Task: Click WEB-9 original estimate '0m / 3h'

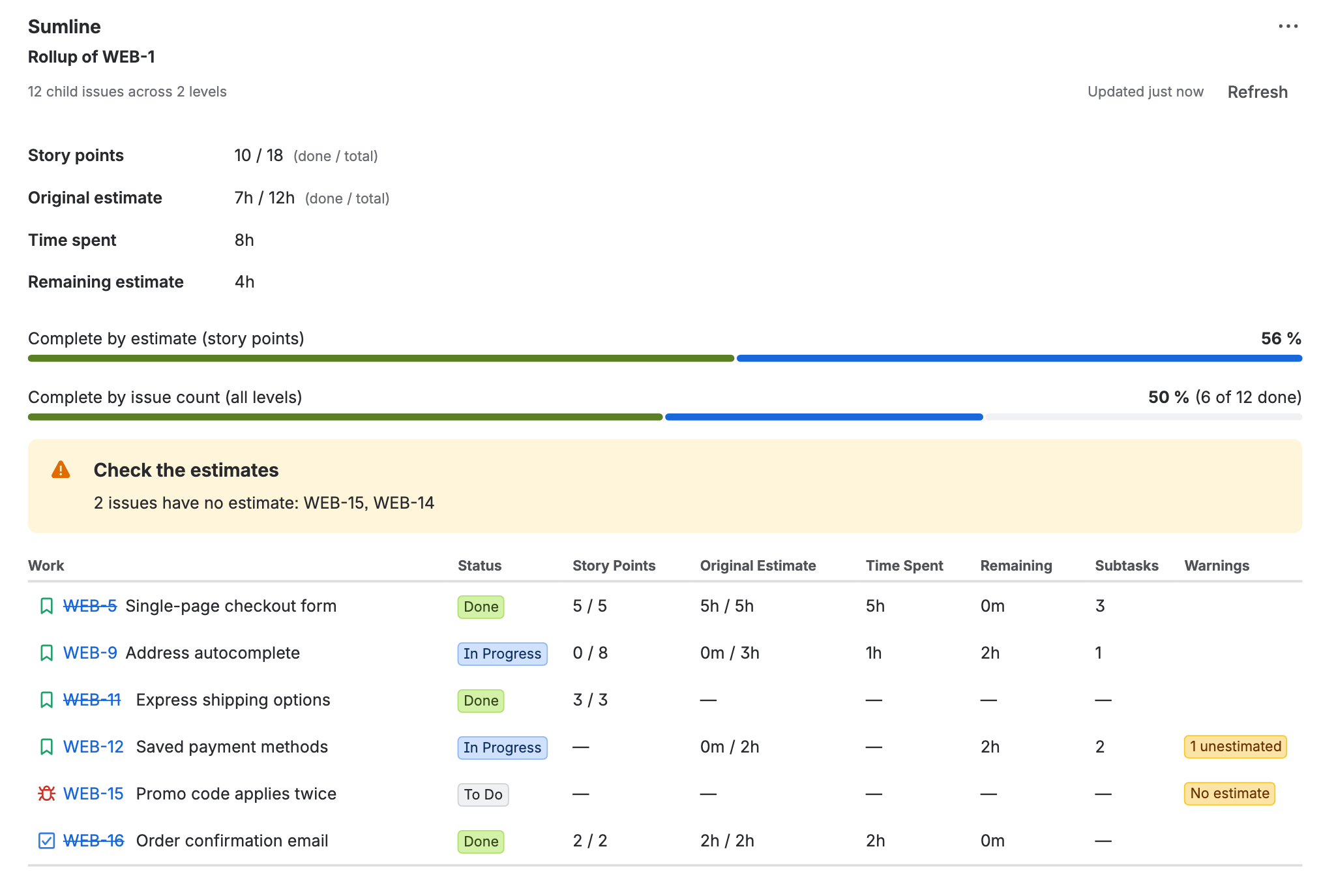Action: (730, 653)
